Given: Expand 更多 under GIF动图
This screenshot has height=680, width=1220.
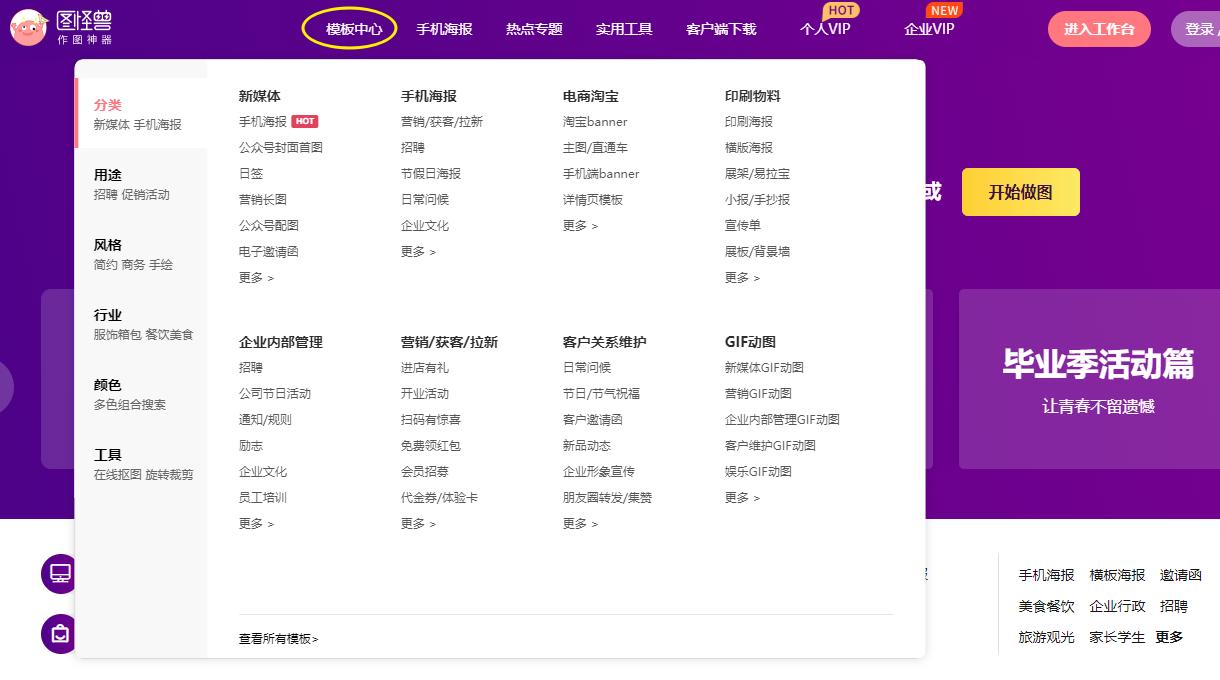Looking at the screenshot, I should (x=742, y=497).
